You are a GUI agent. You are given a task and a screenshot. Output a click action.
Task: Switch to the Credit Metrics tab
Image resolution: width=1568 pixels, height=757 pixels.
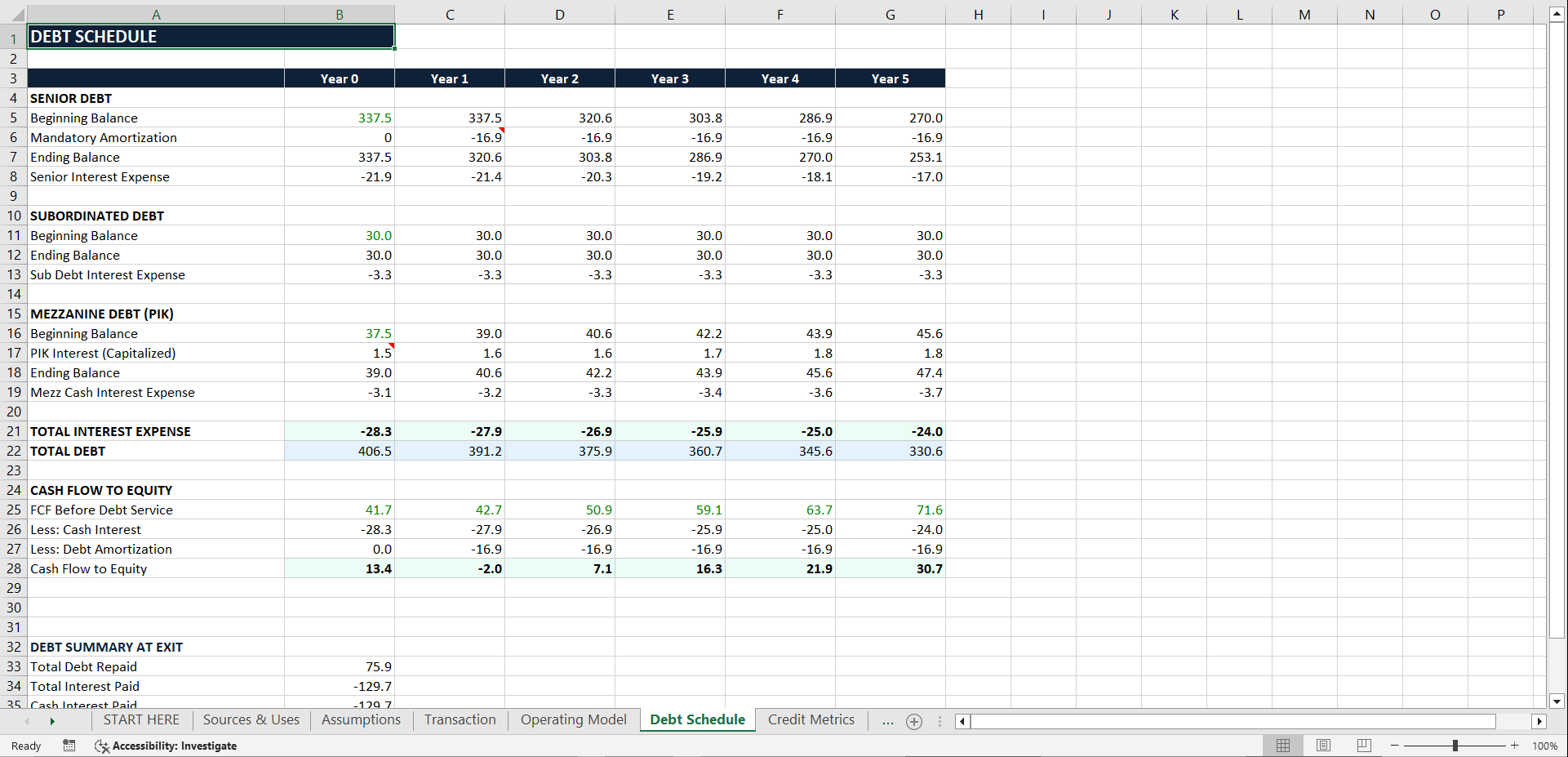(811, 719)
